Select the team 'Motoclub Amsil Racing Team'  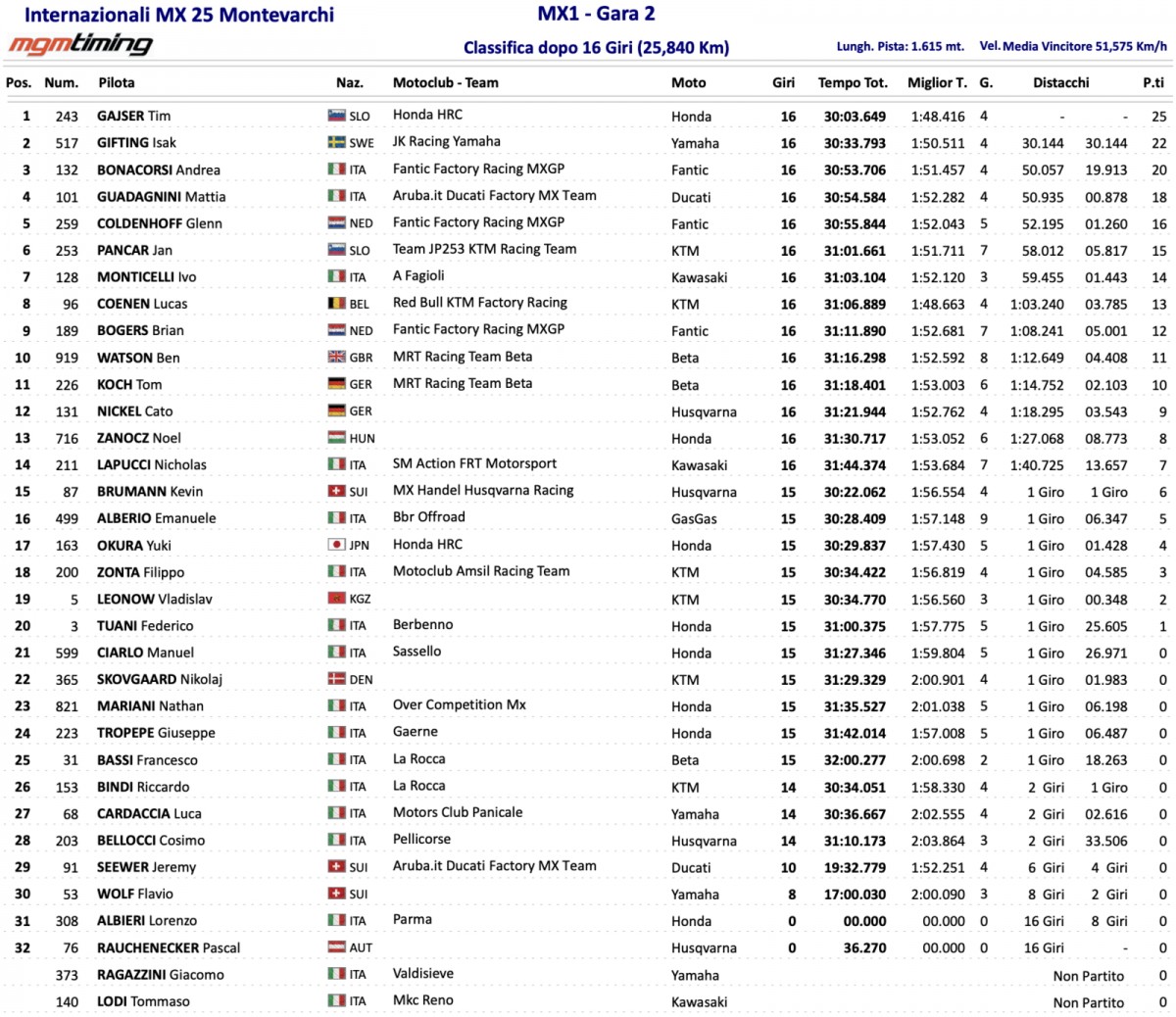click(x=481, y=570)
